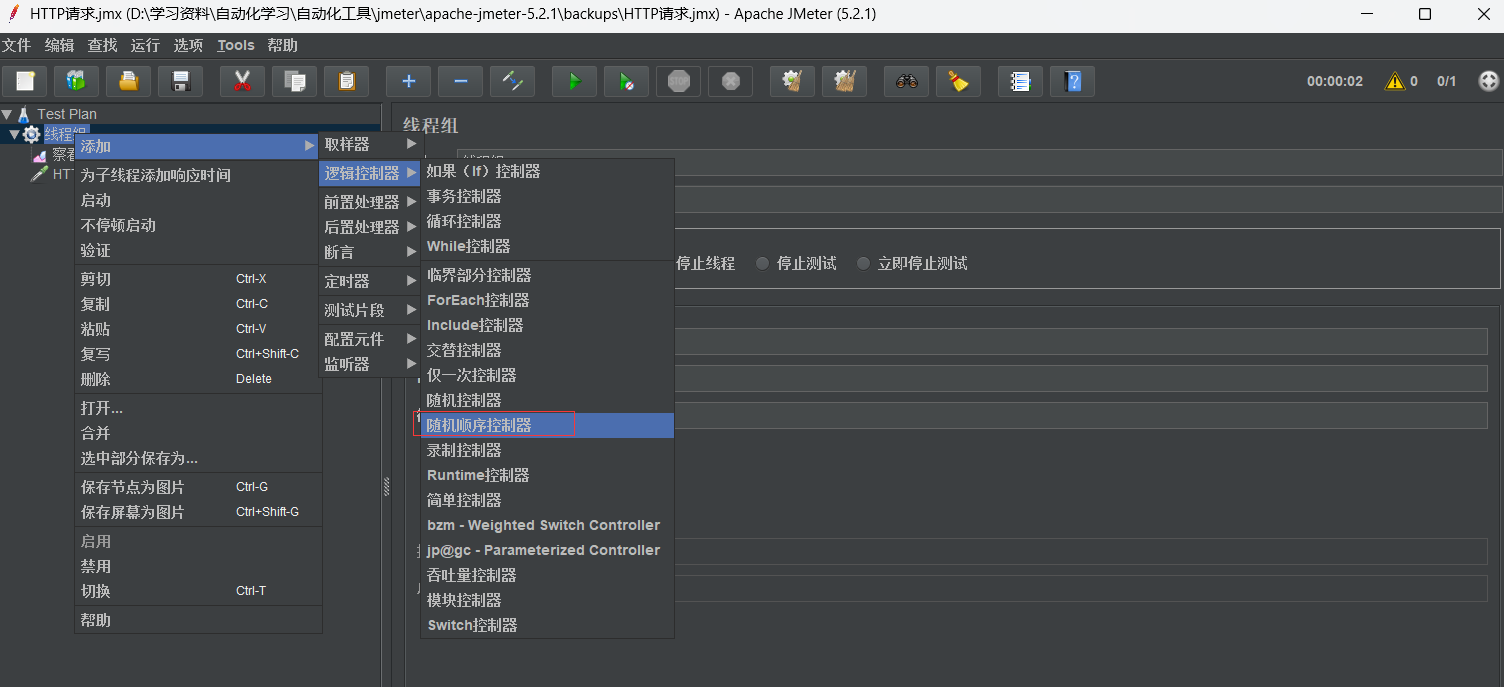This screenshot has width=1504, height=687.
Task: Collapse the Test Plan tree node
Action: 7,114
